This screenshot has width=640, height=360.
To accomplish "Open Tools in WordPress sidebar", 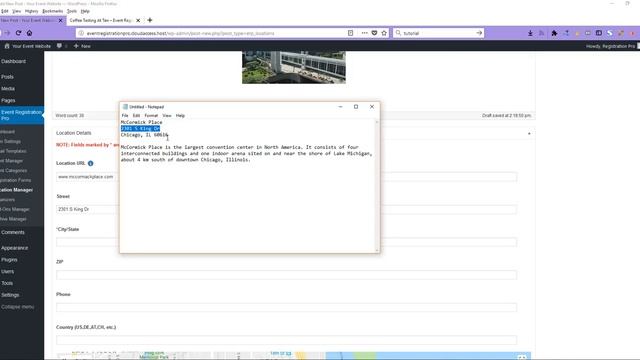I will click(7, 283).
